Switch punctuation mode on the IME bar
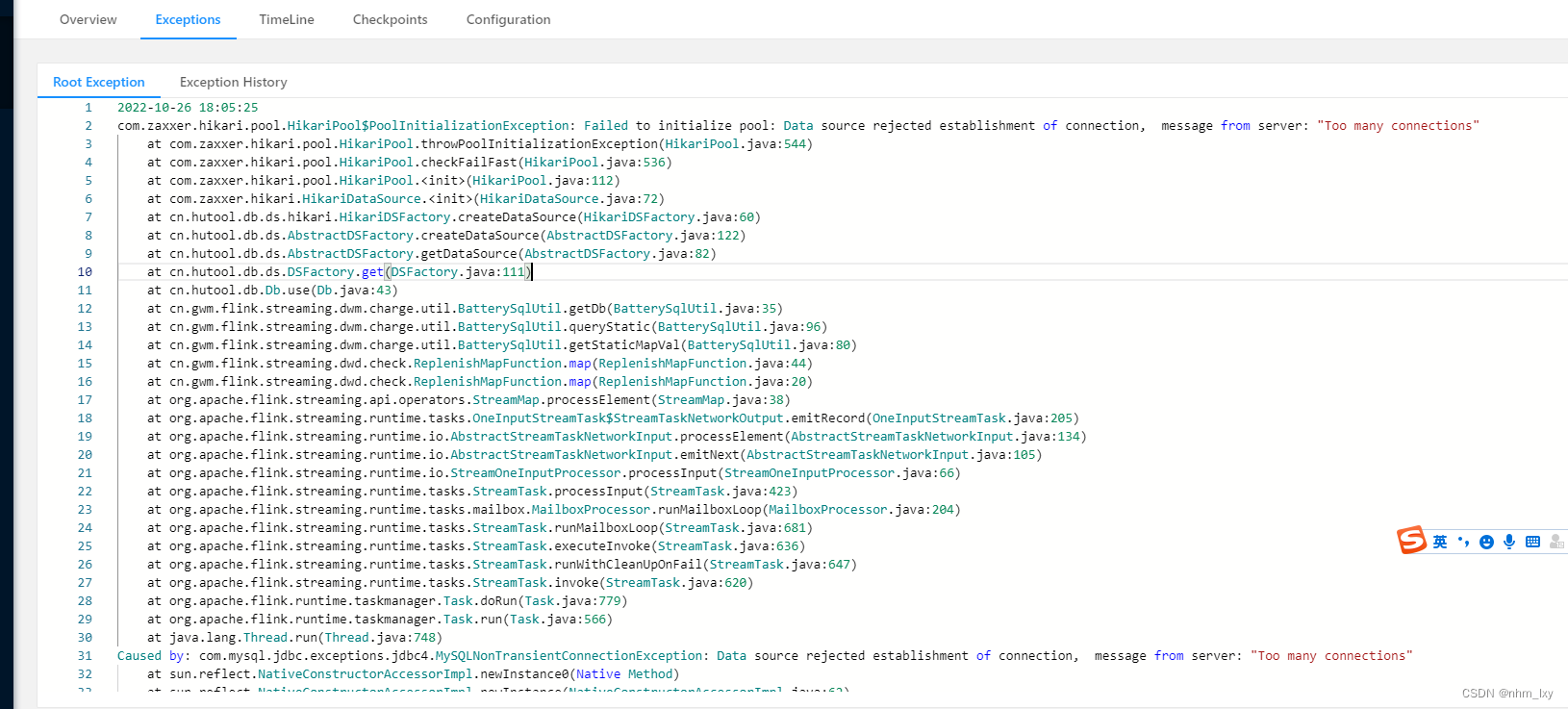 pyautogui.click(x=1463, y=542)
